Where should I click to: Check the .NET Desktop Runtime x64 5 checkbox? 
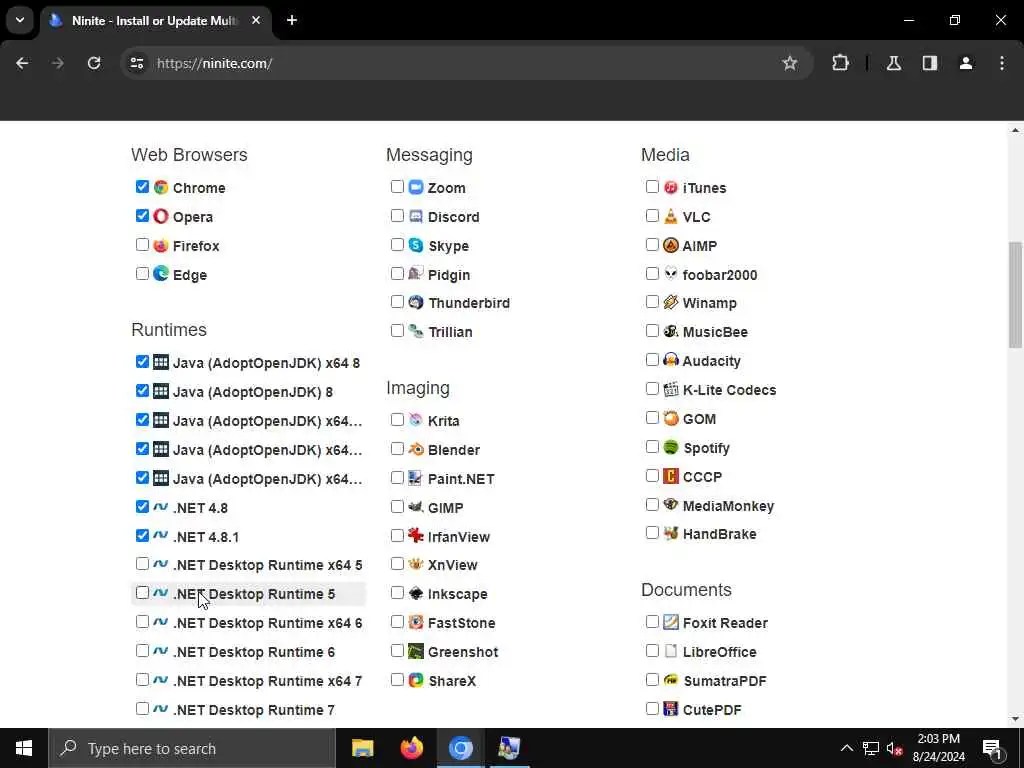click(x=142, y=564)
